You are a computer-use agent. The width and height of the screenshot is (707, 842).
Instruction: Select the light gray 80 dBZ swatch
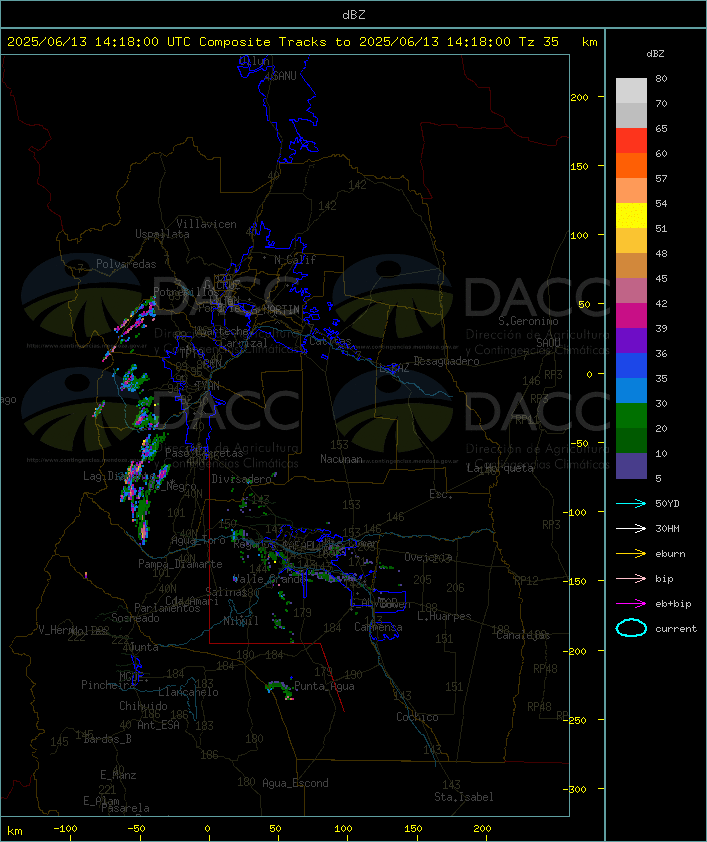tap(631, 91)
